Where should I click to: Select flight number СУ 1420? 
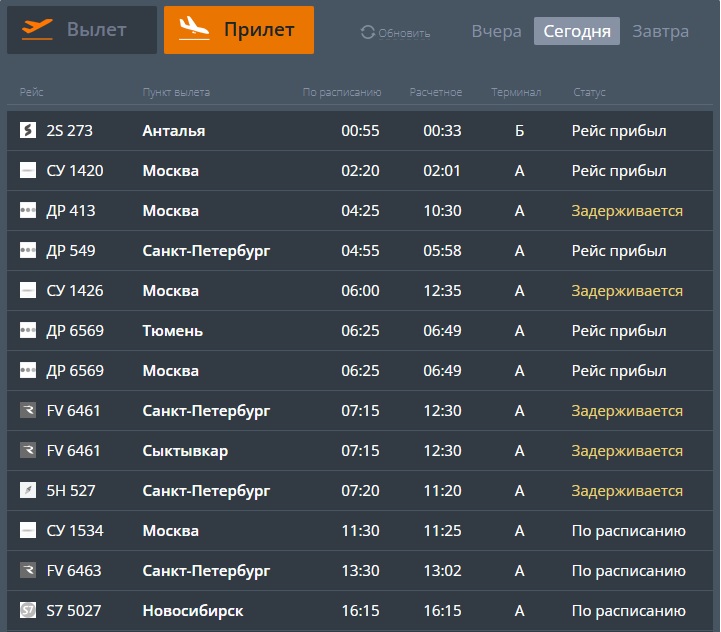[75, 171]
